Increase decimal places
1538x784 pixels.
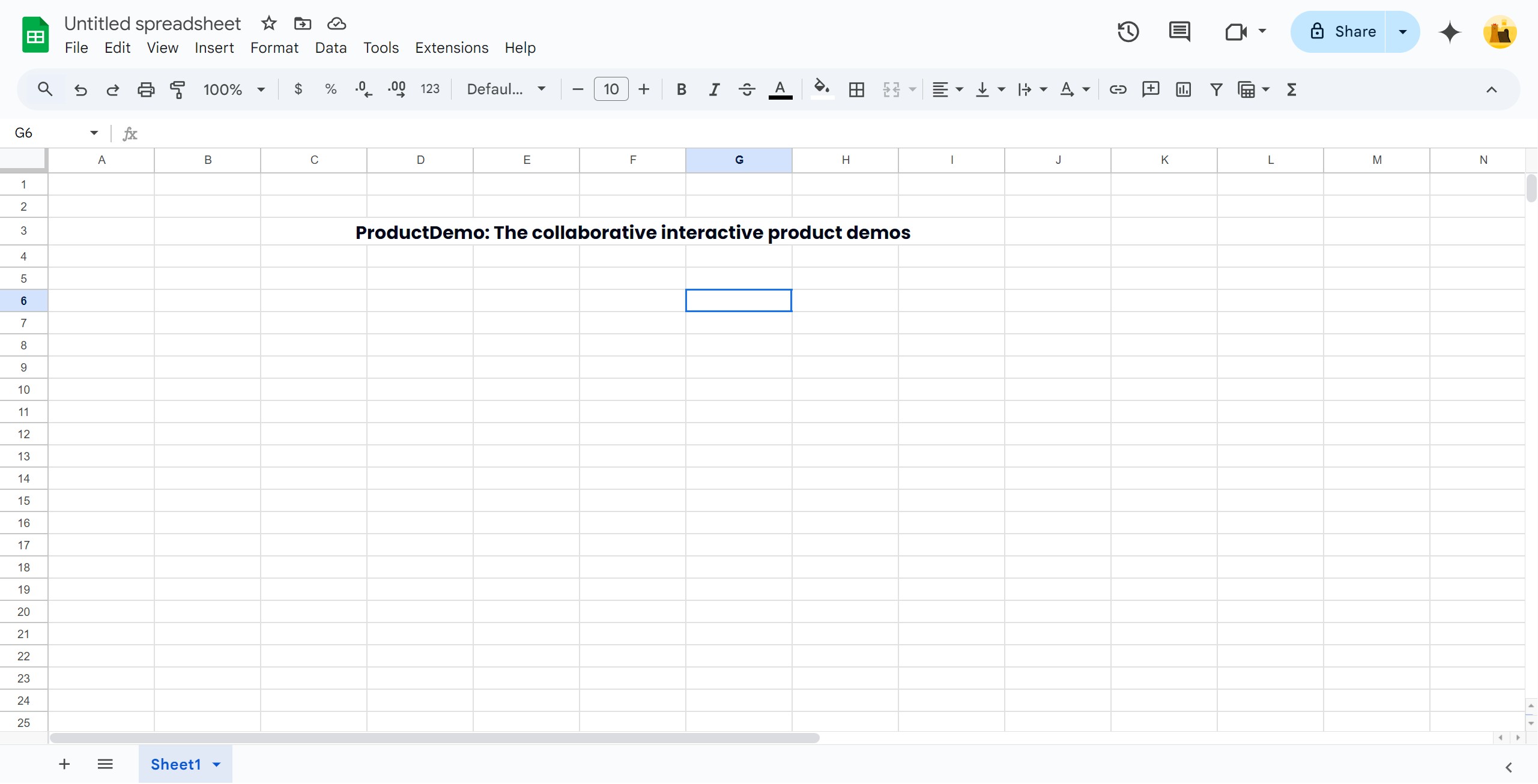pos(396,89)
